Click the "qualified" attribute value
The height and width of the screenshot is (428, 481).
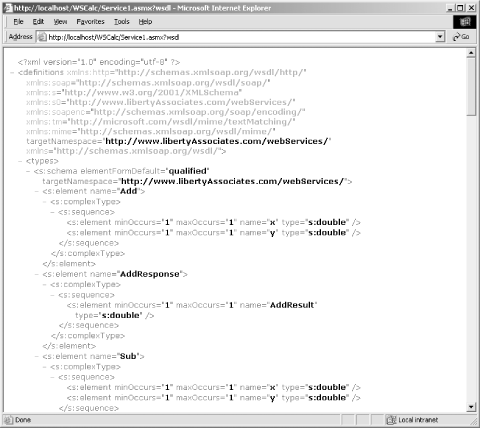click(x=188, y=171)
